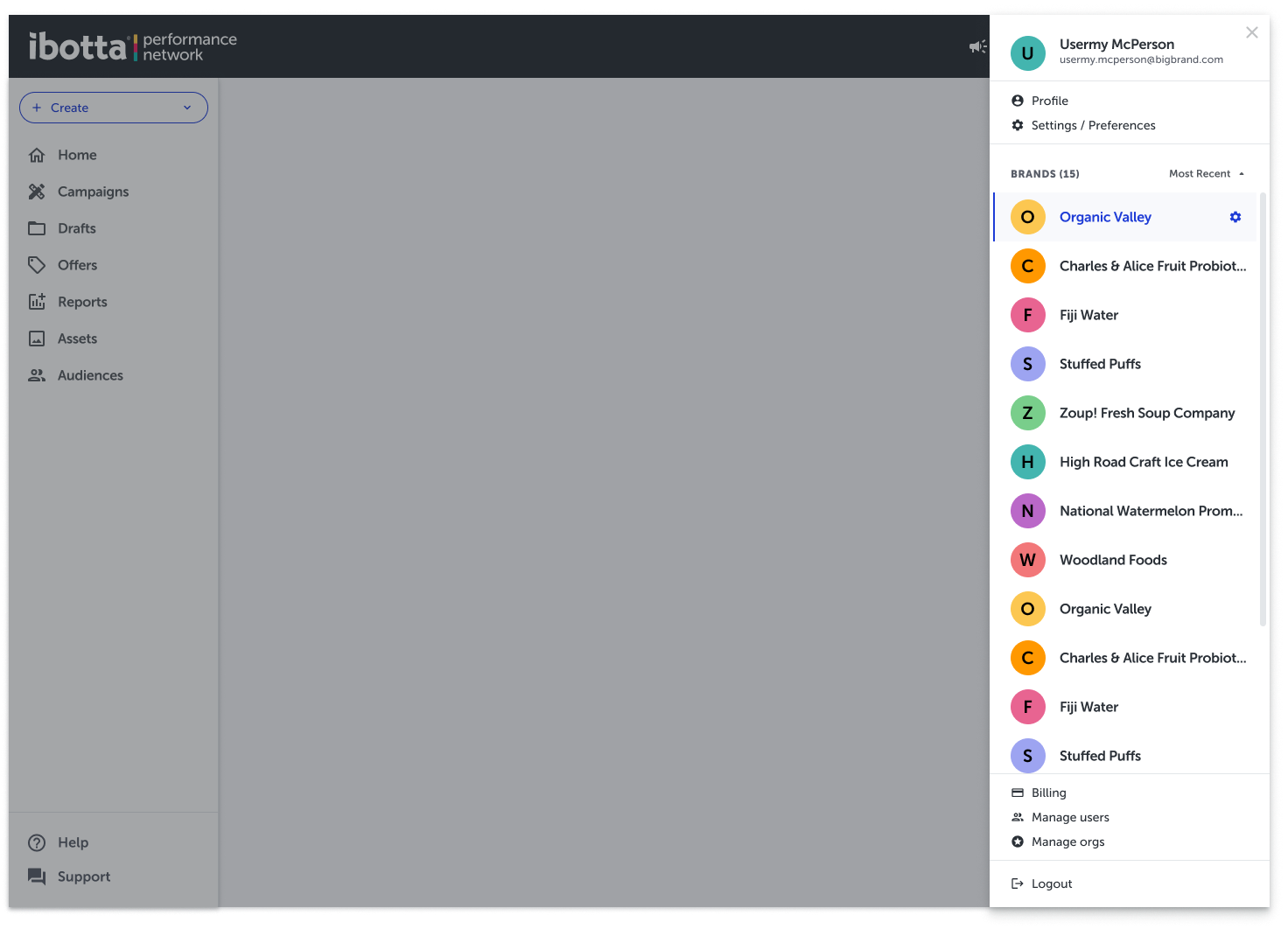The width and height of the screenshot is (1288, 929).
Task: Change the Most Recent brand sorting
Action: [1207, 173]
